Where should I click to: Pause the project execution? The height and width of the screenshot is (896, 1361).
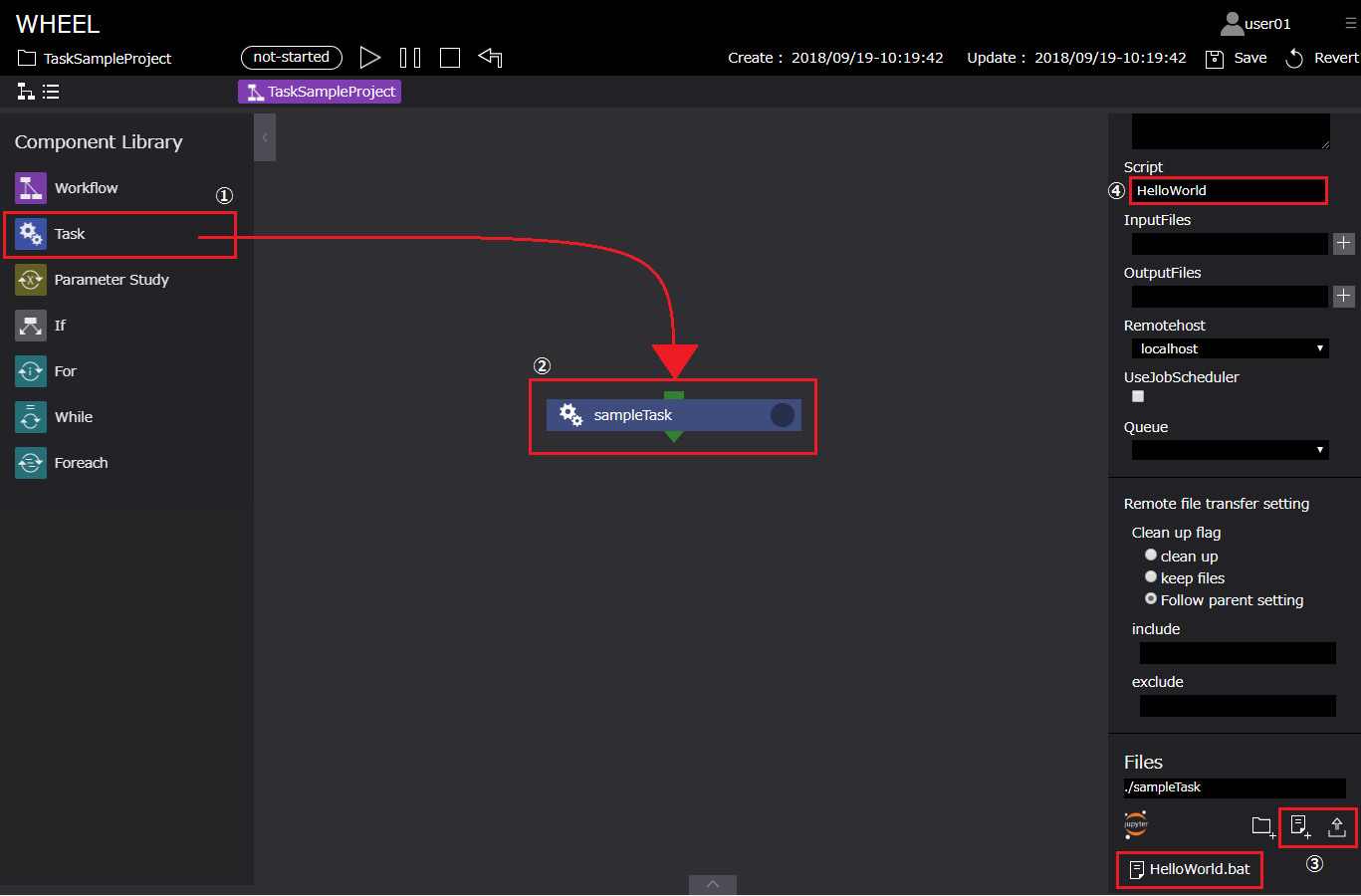[x=410, y=58]
